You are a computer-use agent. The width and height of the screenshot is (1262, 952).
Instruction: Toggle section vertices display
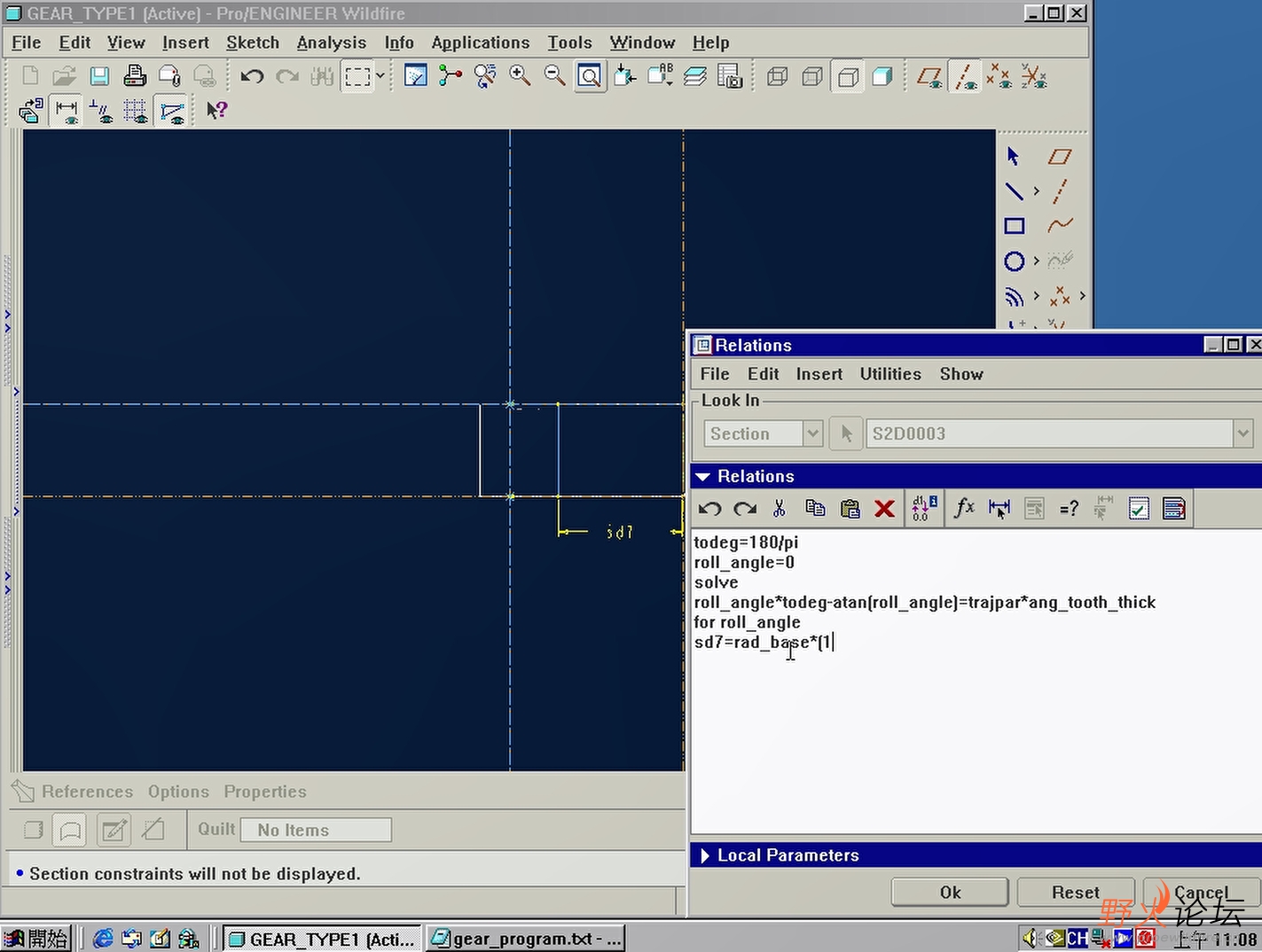tap(171, 110)
